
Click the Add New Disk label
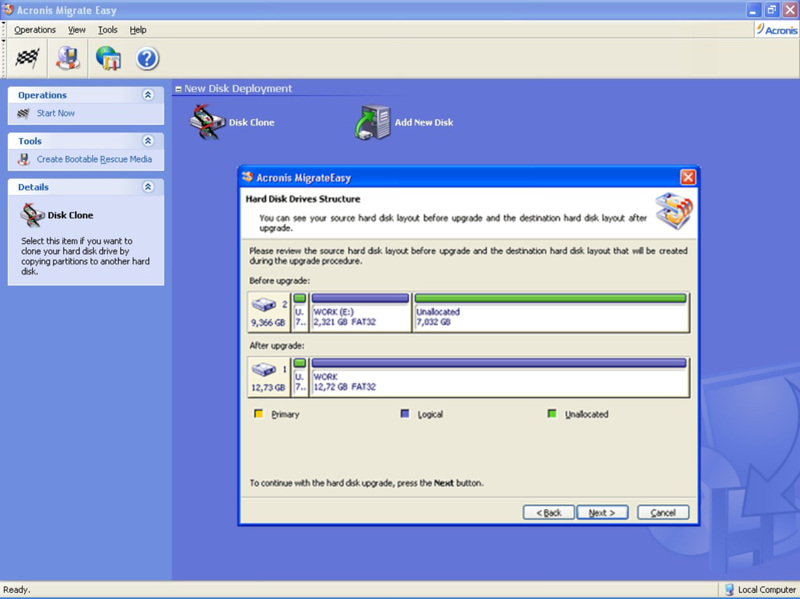click(424, 122)
